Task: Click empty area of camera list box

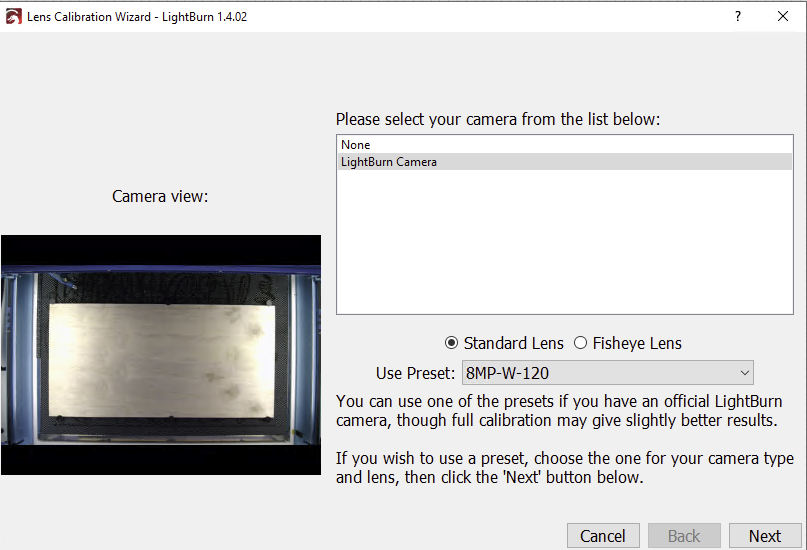Action: 565,242
